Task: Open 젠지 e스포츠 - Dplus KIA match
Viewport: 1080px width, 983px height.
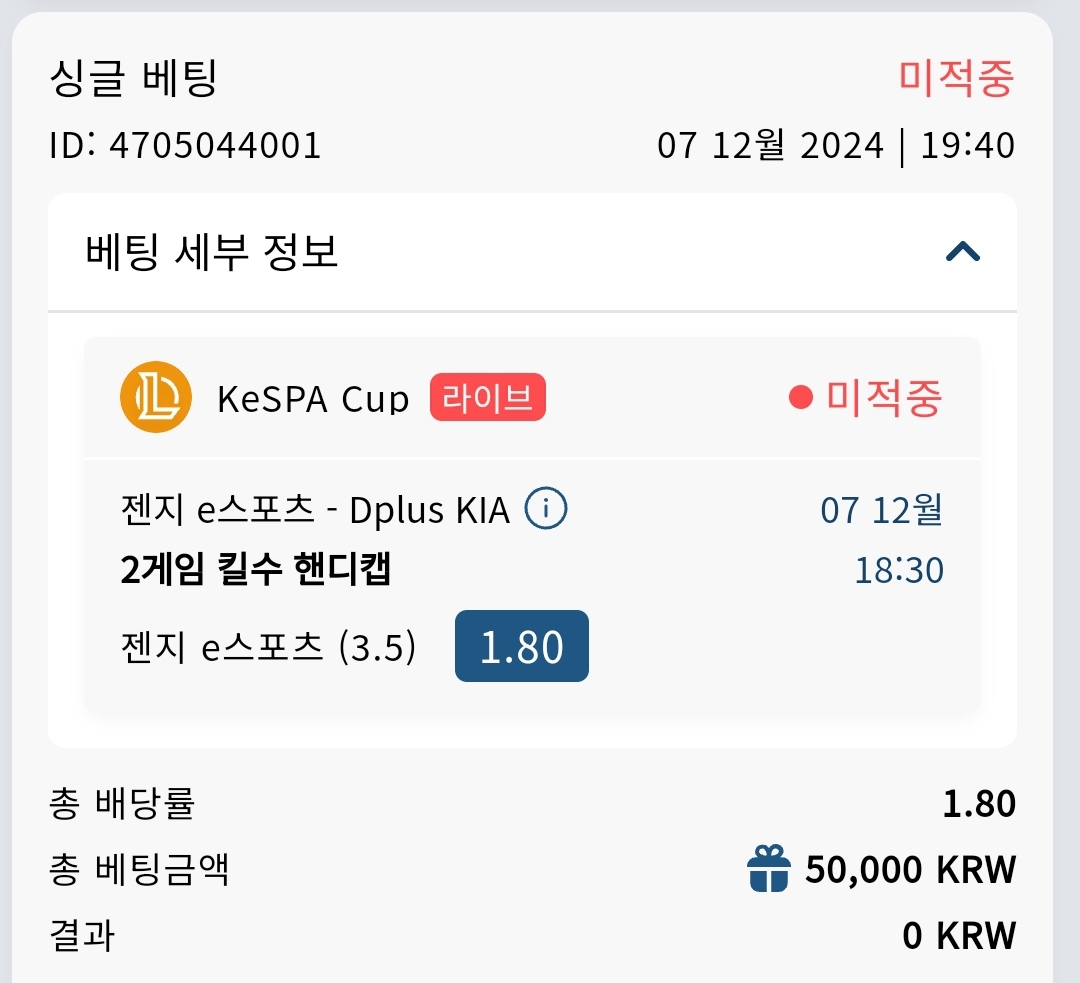Action: pos(315,510)
